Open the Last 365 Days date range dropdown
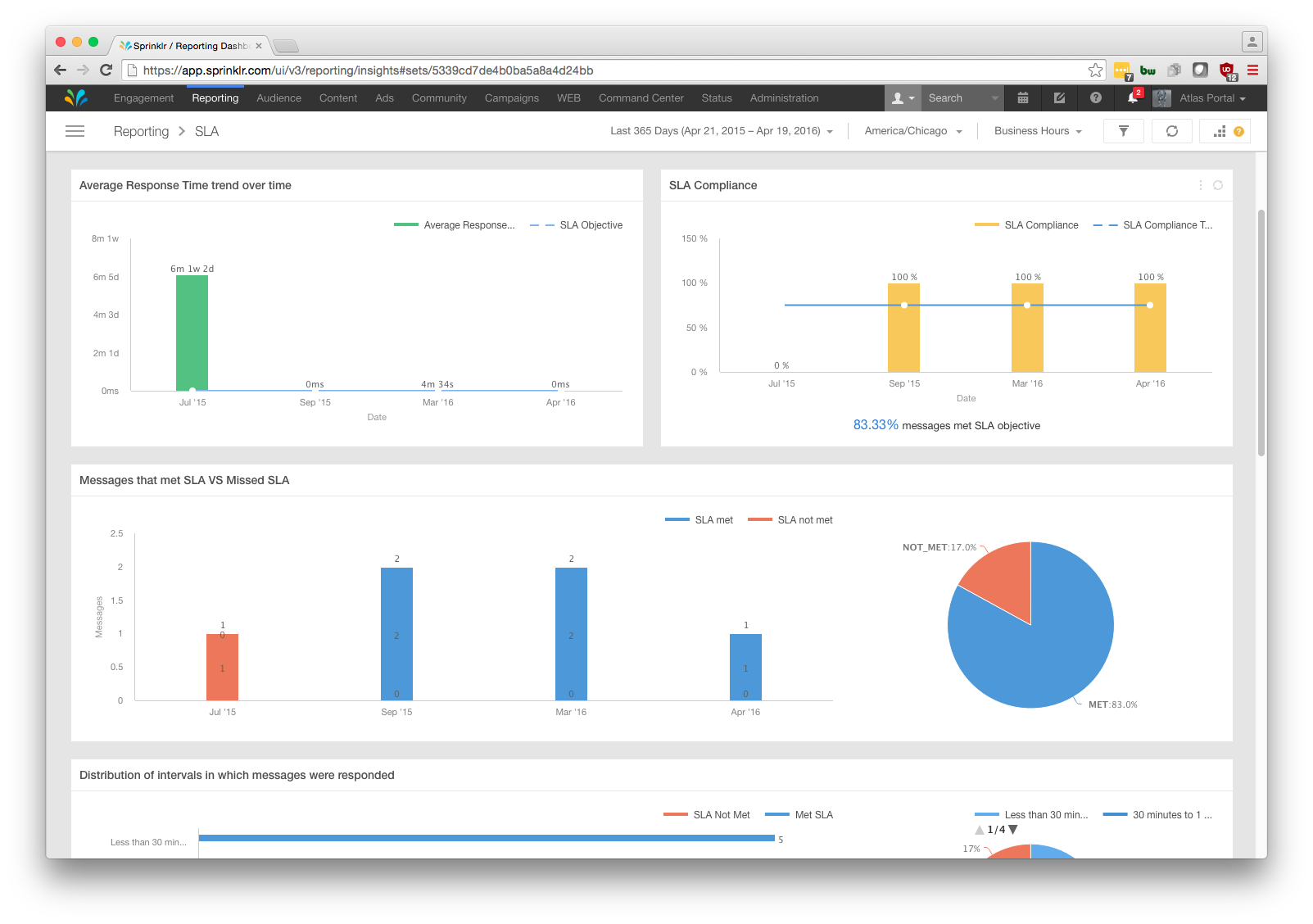1313x924 pixels. 722,131
